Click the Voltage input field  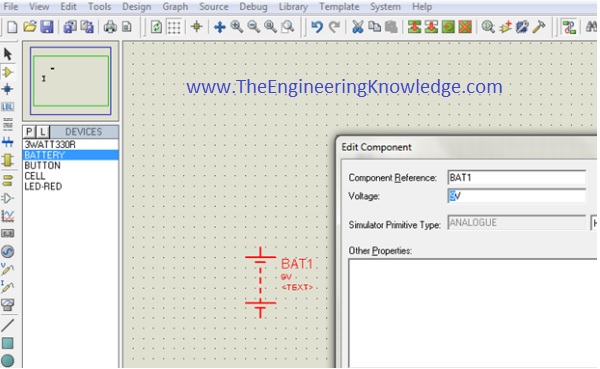coord(516,196)
